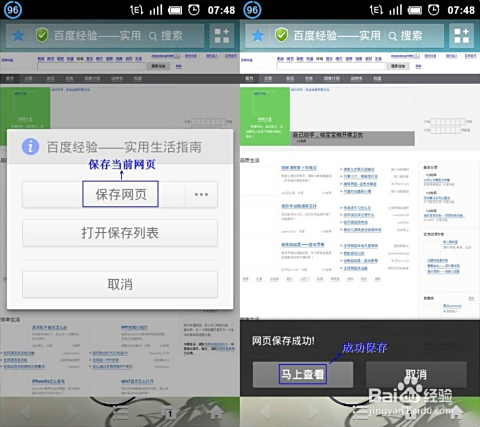
Task: Tap alarm clock icon in left status bar
Action: [194, 10]
